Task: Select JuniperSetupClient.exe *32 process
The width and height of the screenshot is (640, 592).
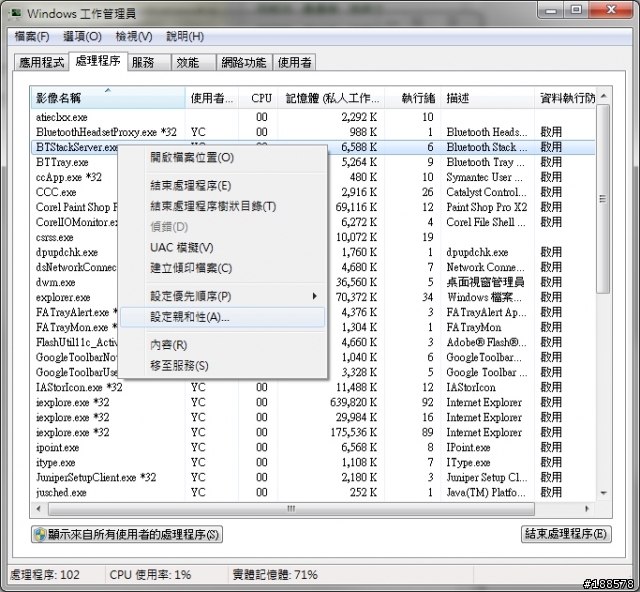Action: [x=313, y=478]
